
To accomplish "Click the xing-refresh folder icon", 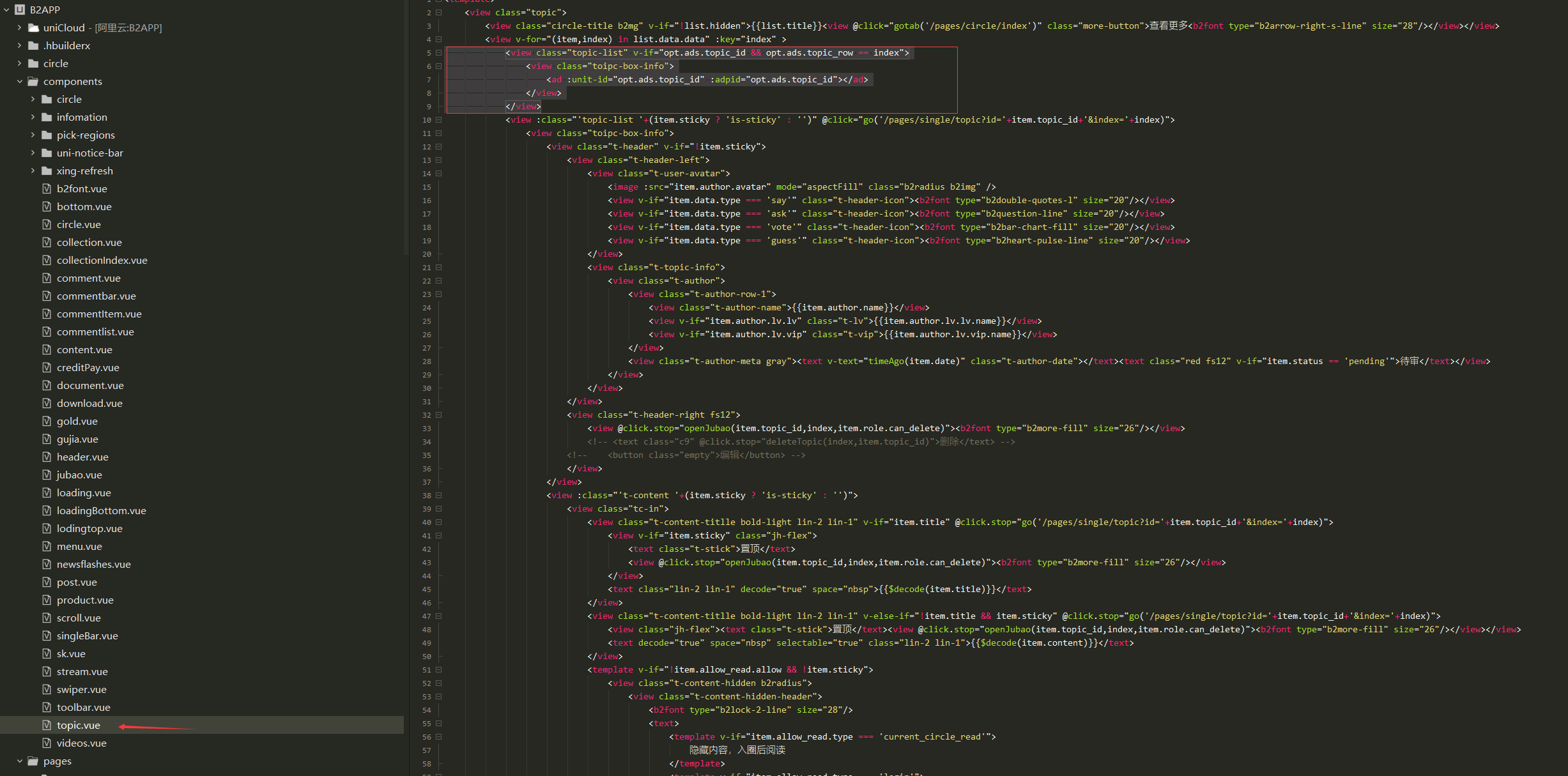I will coord(47,171).
